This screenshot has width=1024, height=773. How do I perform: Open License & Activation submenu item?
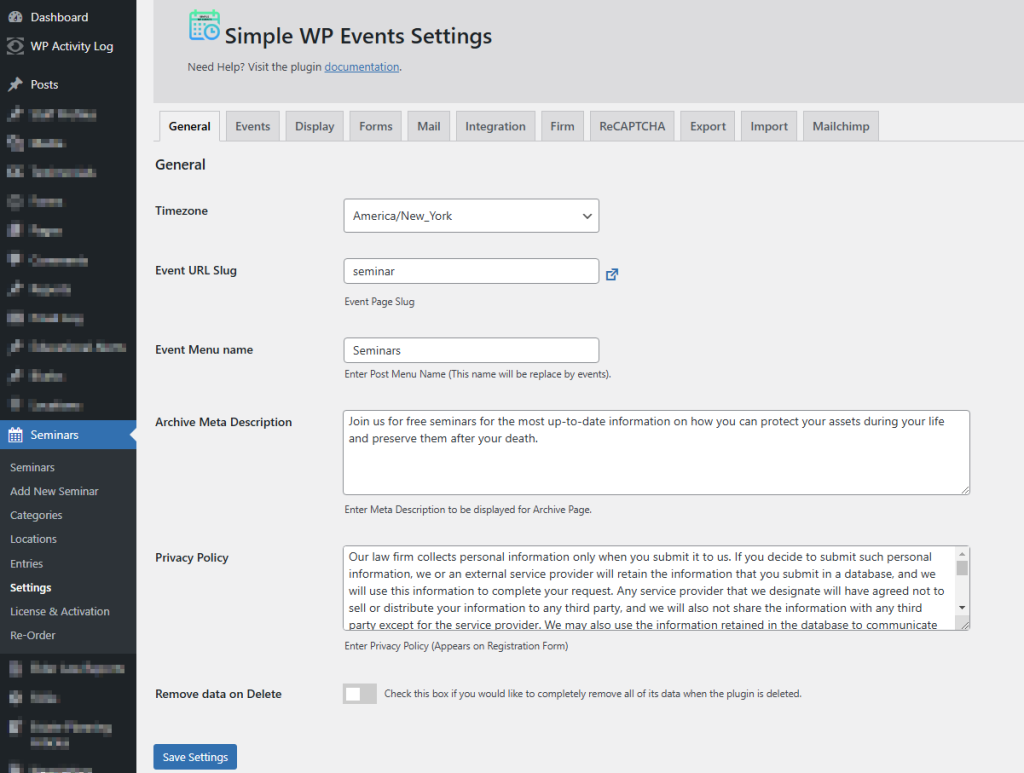(x=60, y=612)
